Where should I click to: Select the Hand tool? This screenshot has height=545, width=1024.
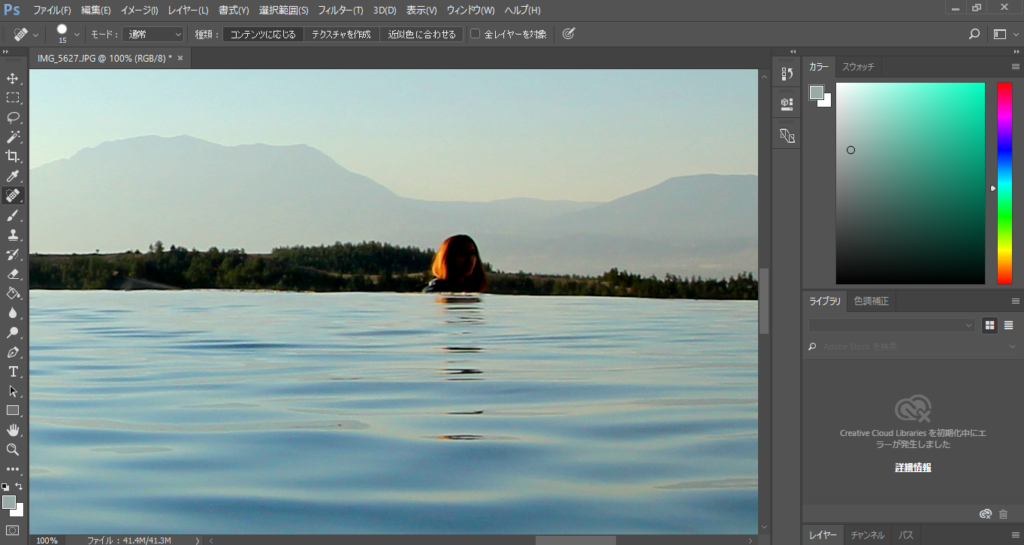[x=13, y=429]
